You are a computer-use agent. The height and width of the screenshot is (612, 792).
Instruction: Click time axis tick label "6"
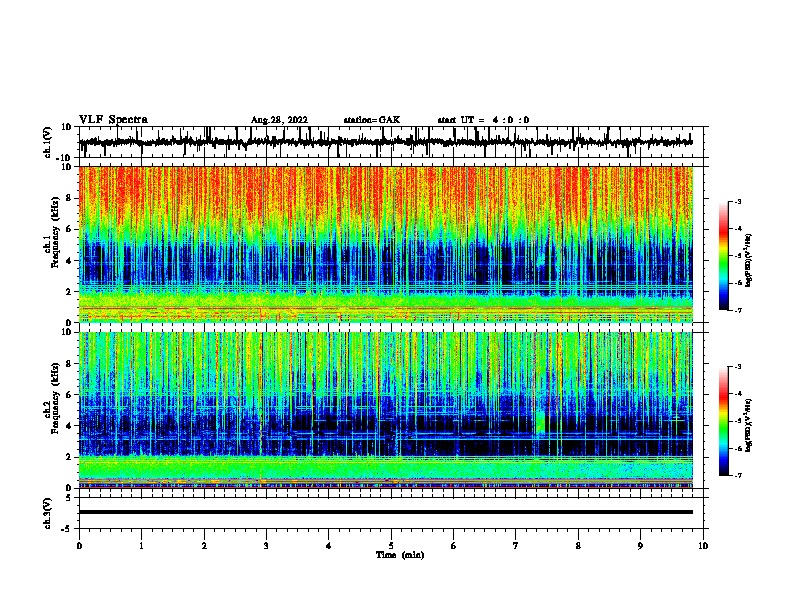pyautogui.click(x=454, y=546)
